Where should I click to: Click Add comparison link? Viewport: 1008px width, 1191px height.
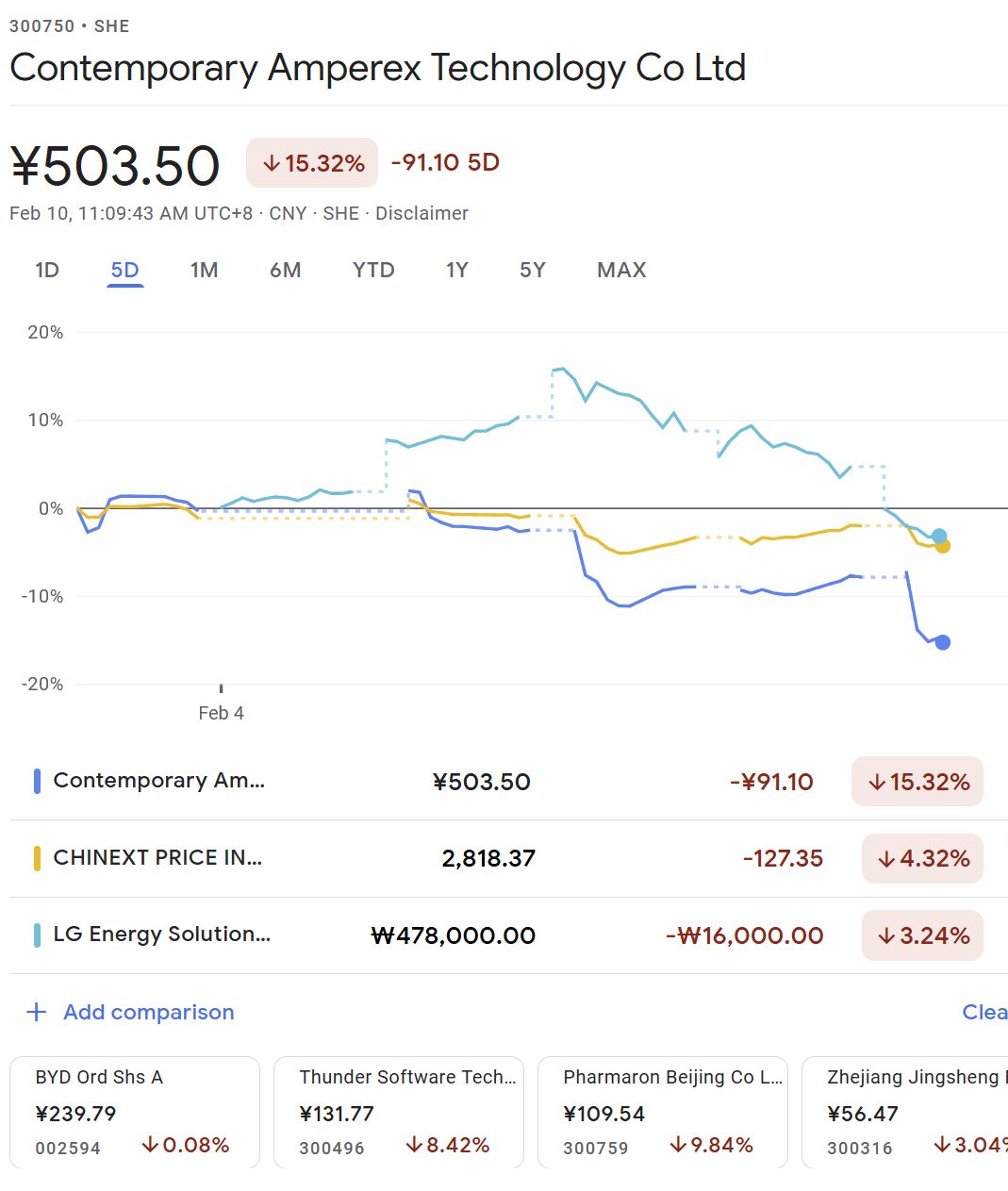[x=148, y=1012]
